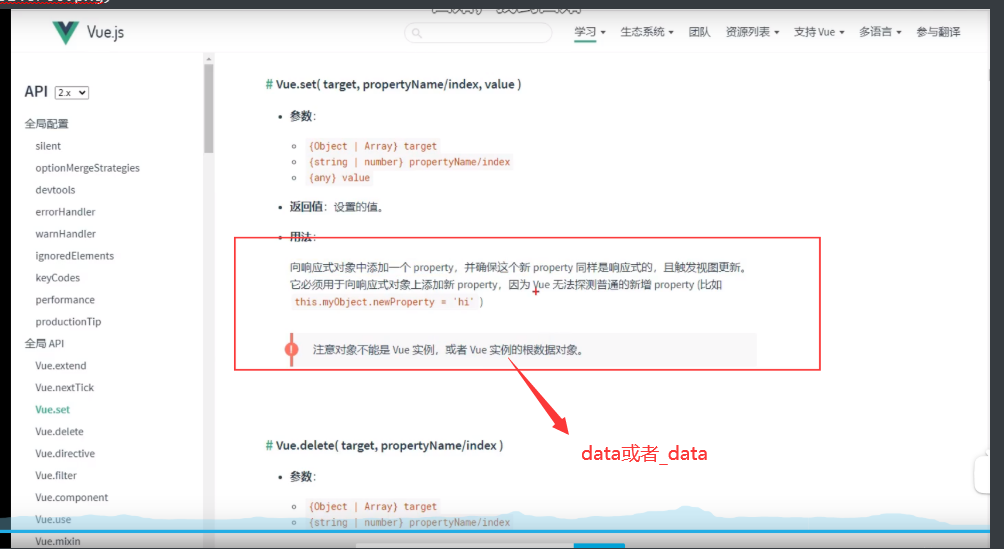Open the API version 2.x selector
The image size is (1004, 549).
click(72, 93)
